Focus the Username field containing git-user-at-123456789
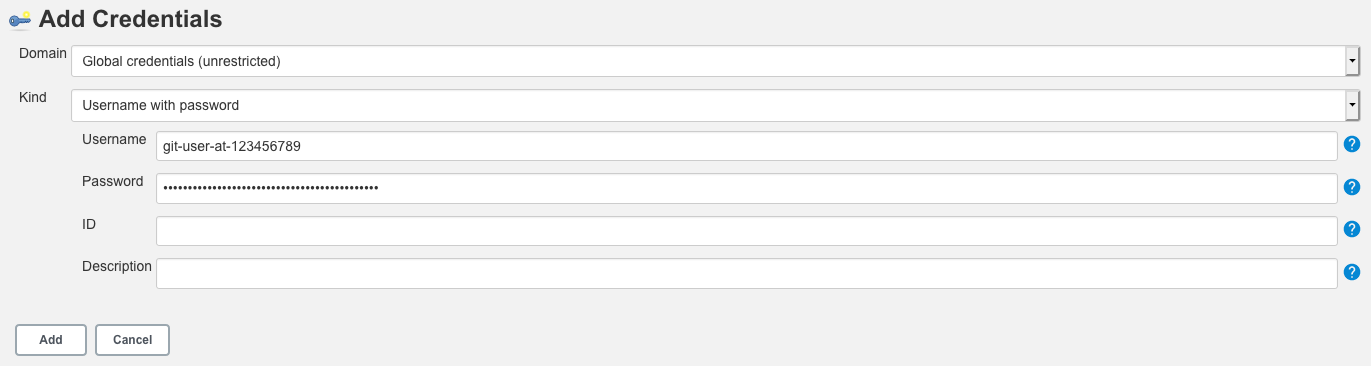The height and width of the screenshot is (366, 1371). point(747,146)
